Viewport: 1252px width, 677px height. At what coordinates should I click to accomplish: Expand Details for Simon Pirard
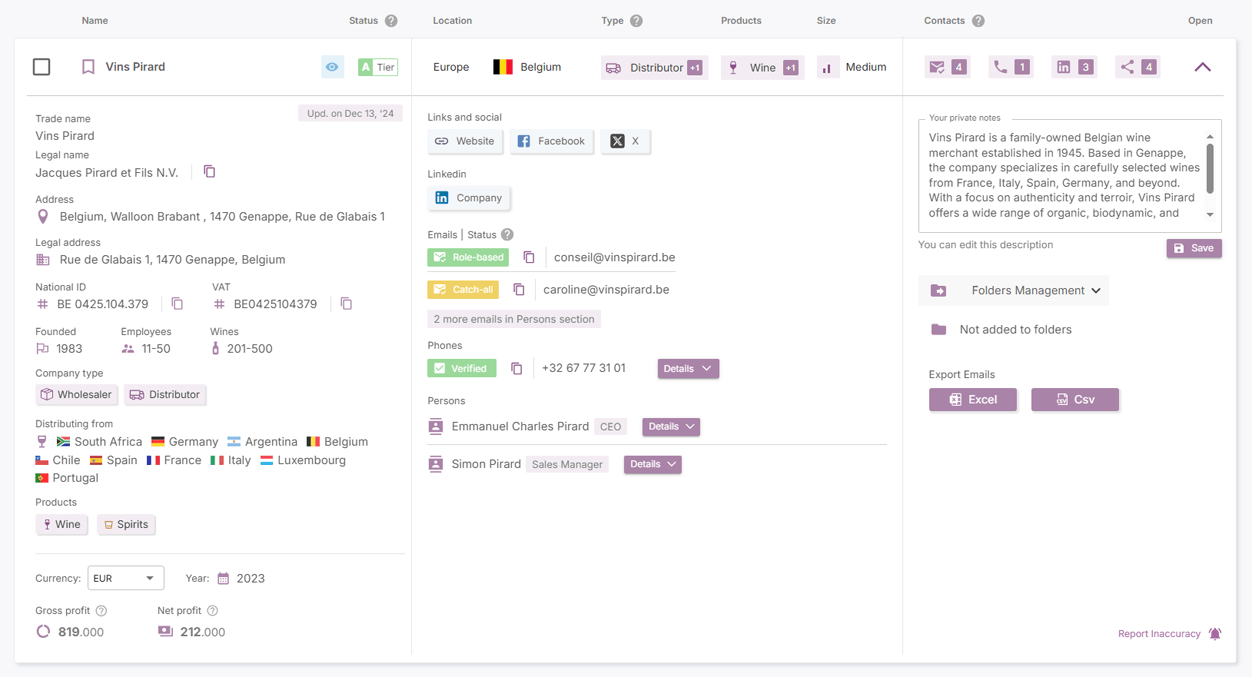tap(653, 464)
